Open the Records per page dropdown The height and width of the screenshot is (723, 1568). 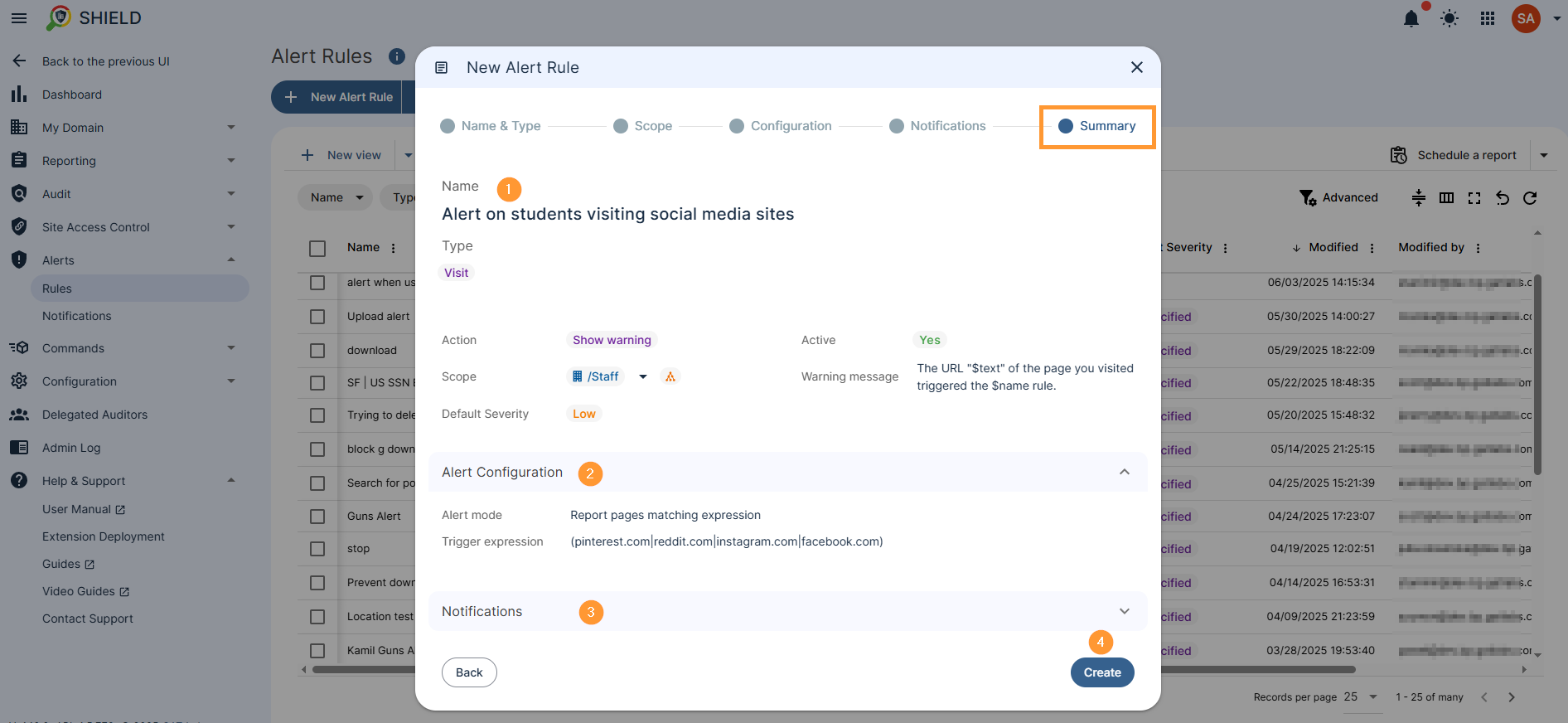(x=1361, y=697)
